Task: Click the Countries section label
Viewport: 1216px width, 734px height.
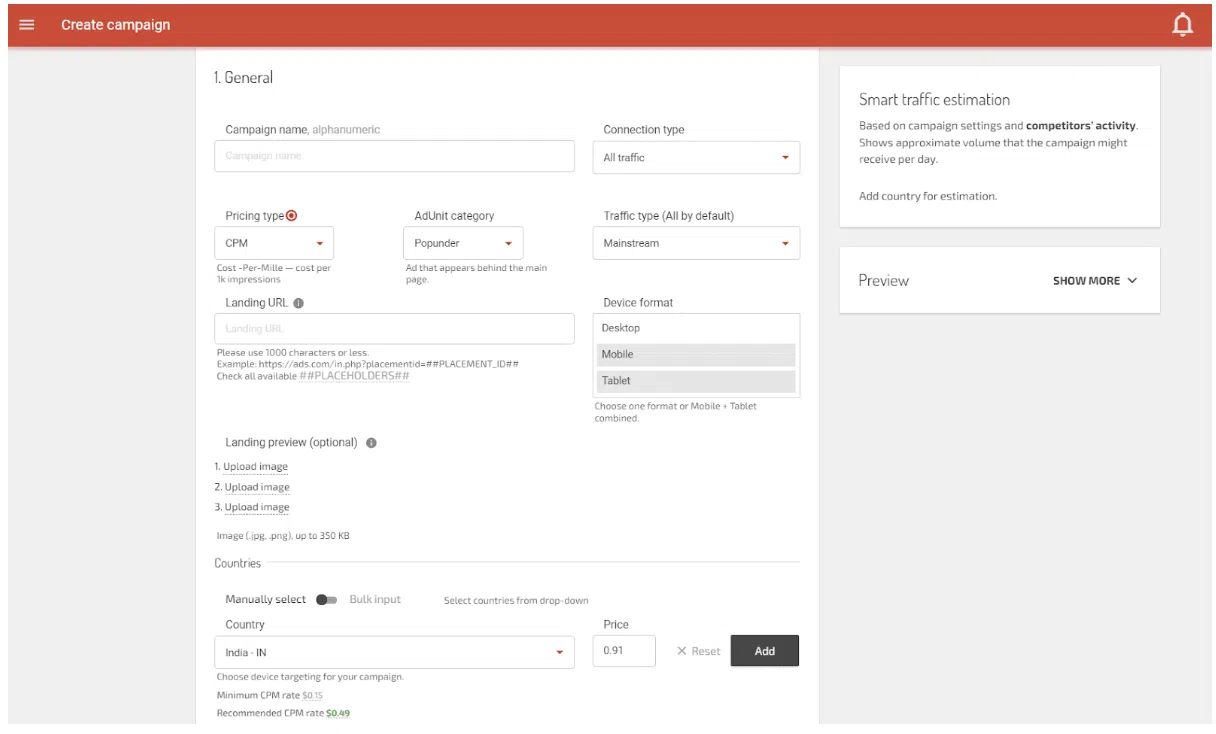Action: tap(238, 563)
